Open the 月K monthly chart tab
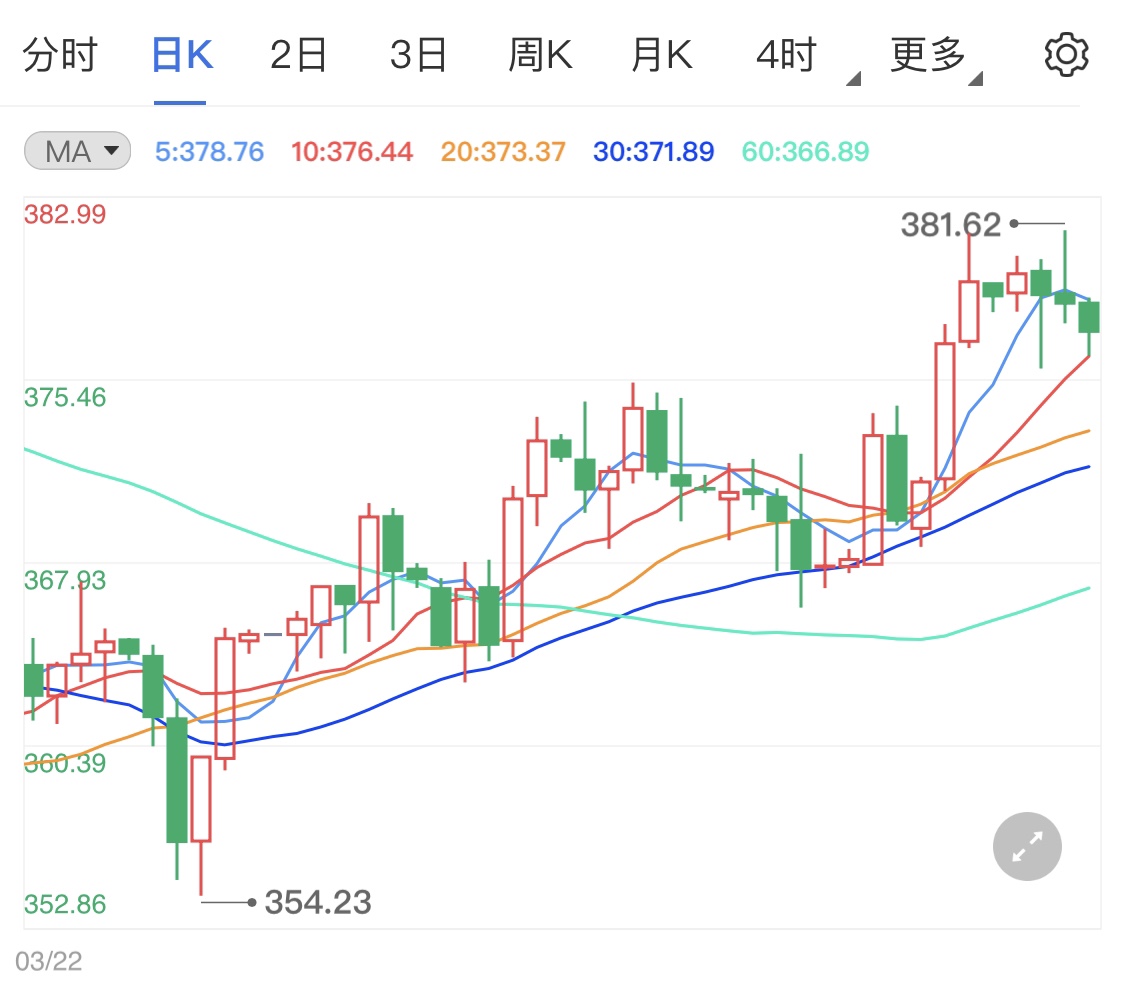 (662, 55)
